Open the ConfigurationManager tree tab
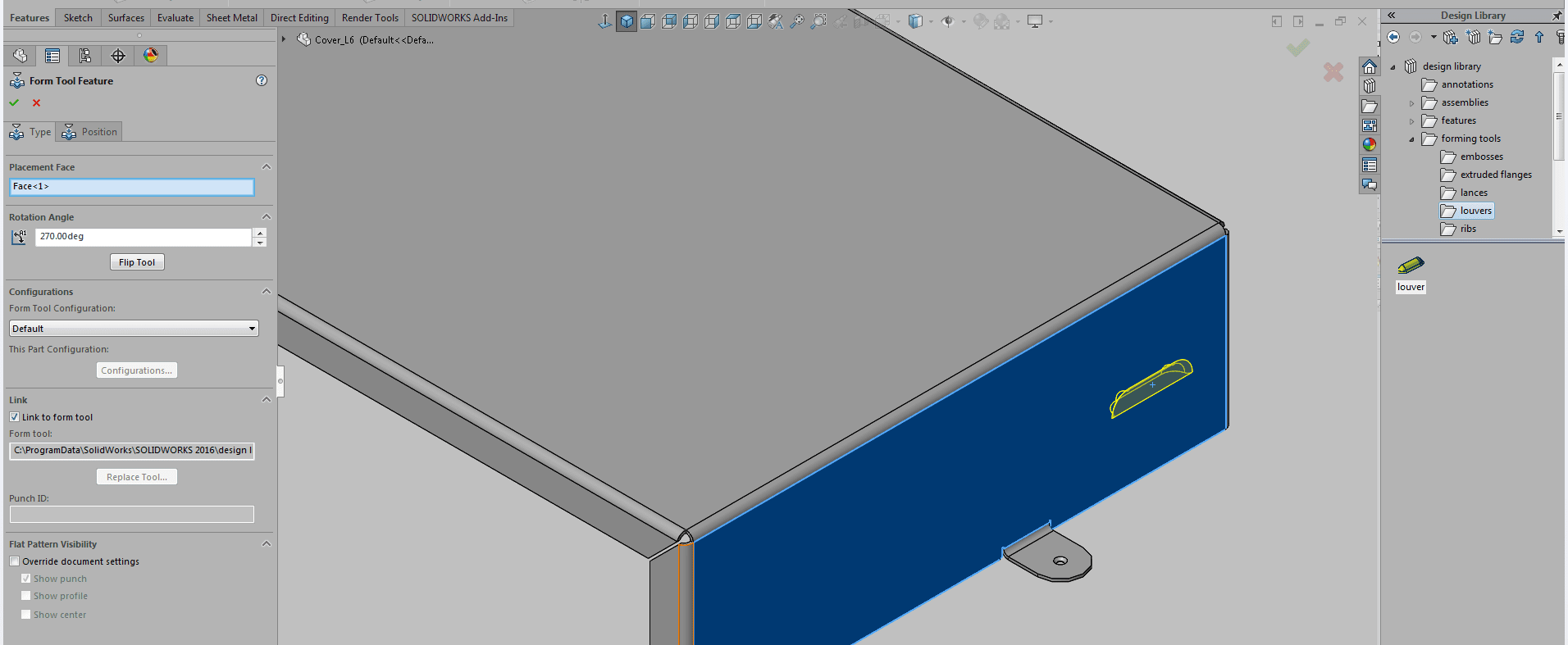Viewport: 1568px width, 645px height. tap(85, 56)
